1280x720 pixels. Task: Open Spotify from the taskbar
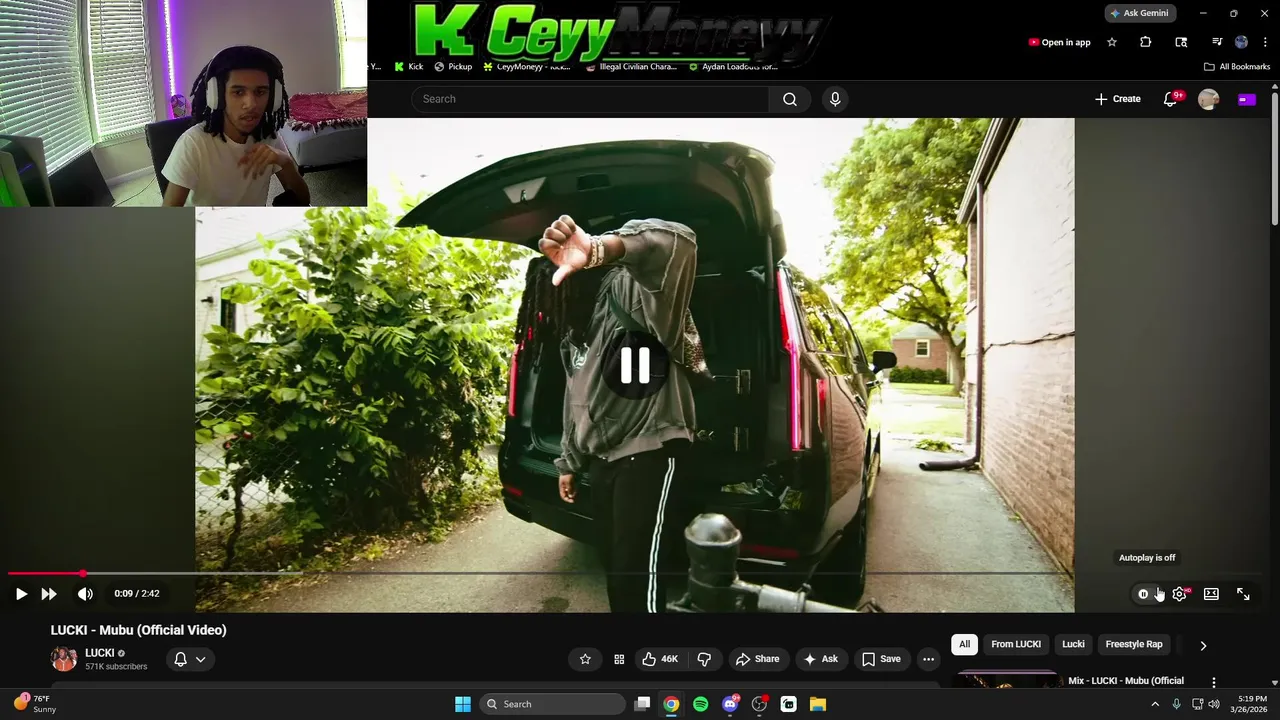700,704
